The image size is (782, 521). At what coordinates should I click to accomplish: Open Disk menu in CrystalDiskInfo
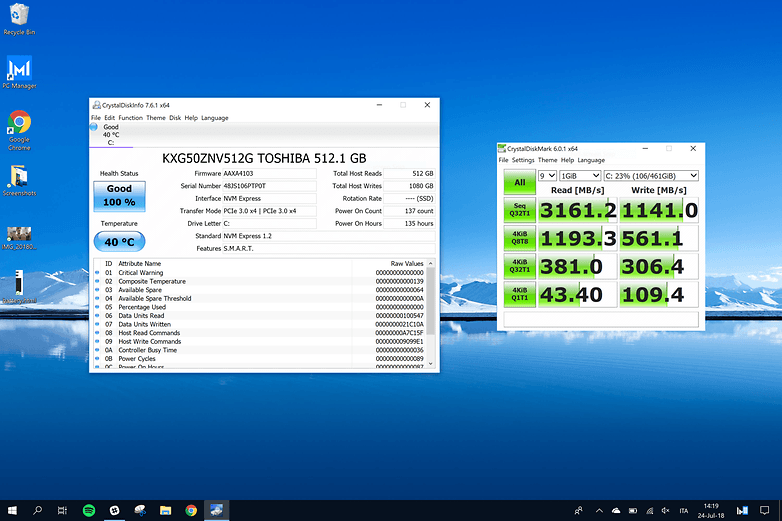pos(175,118)
